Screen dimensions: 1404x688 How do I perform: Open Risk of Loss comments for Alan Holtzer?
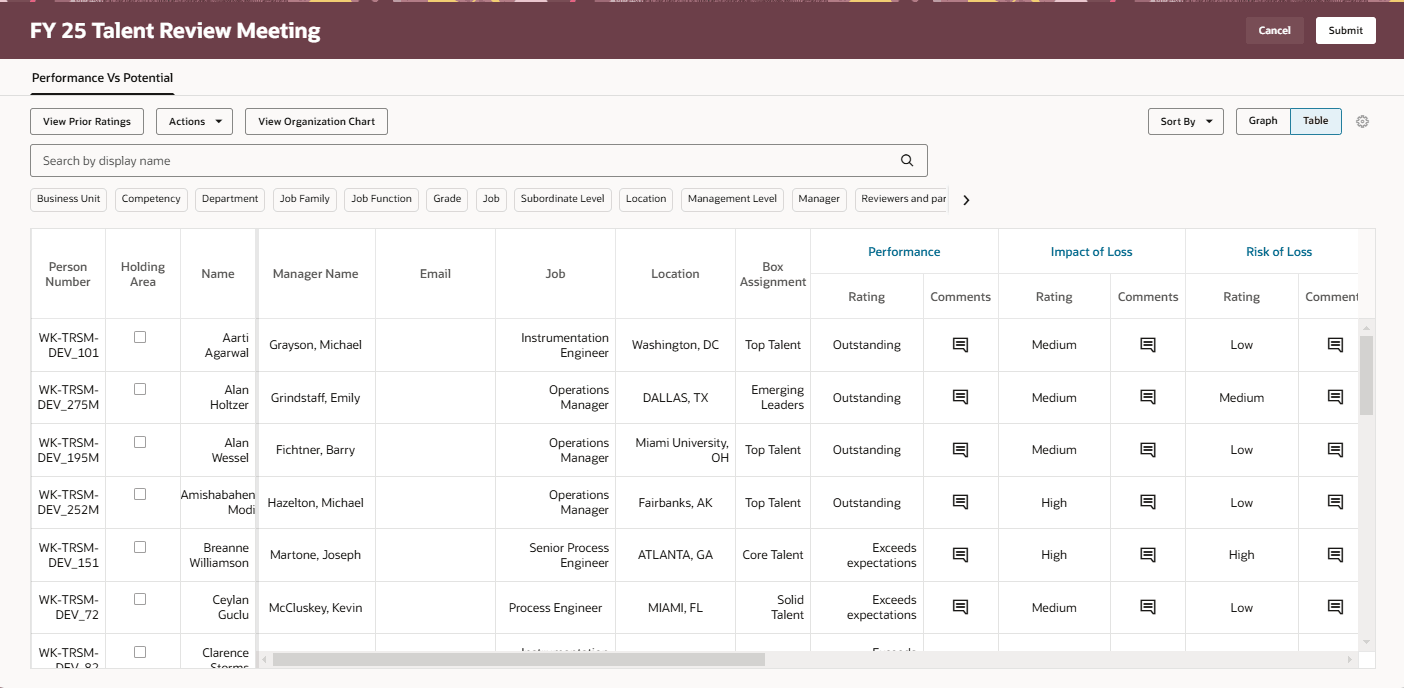tap(1334, 397)
